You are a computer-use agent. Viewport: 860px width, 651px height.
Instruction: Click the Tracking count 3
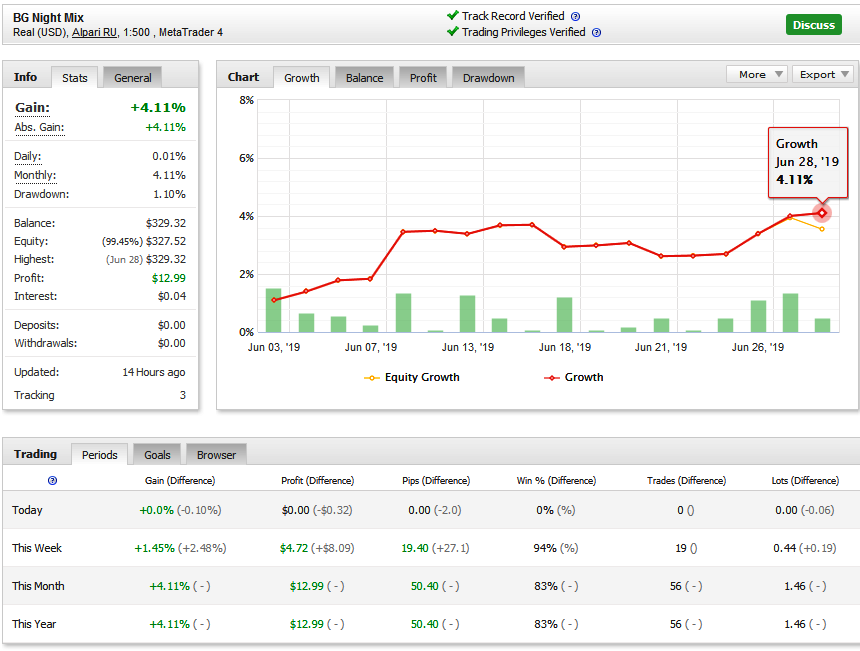pyautogui.click(x=183, y=395)
